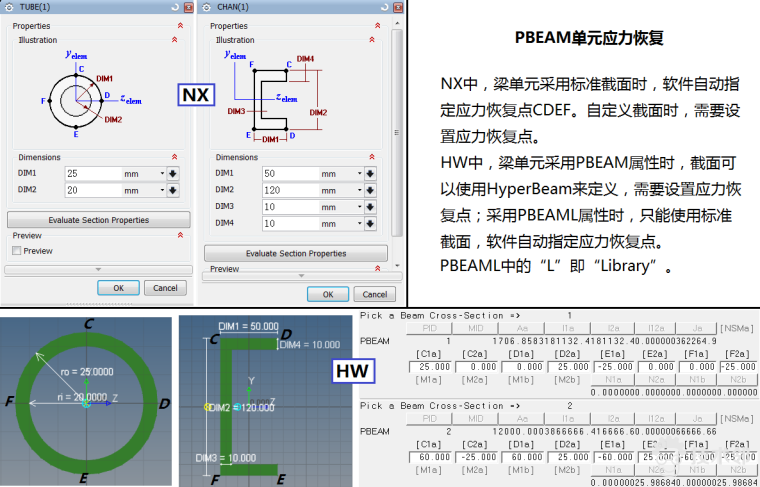Click OK in the TUBE(1) dialog

coord(118,288)
